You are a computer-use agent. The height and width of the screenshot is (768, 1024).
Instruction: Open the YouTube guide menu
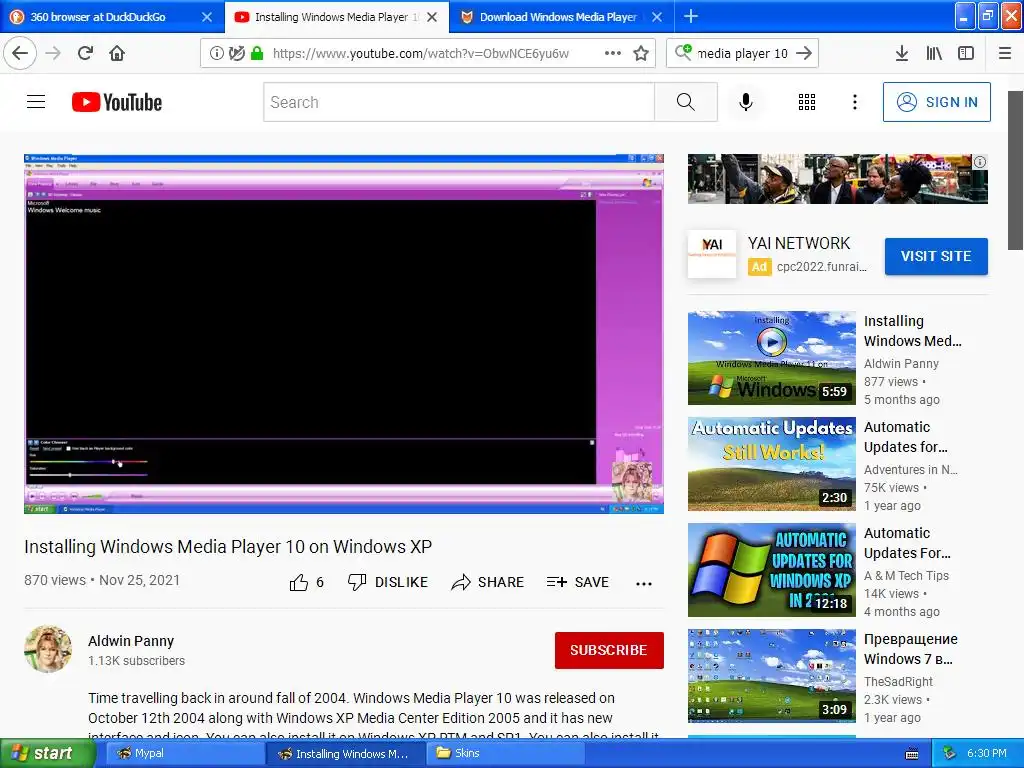coord(36,102)
